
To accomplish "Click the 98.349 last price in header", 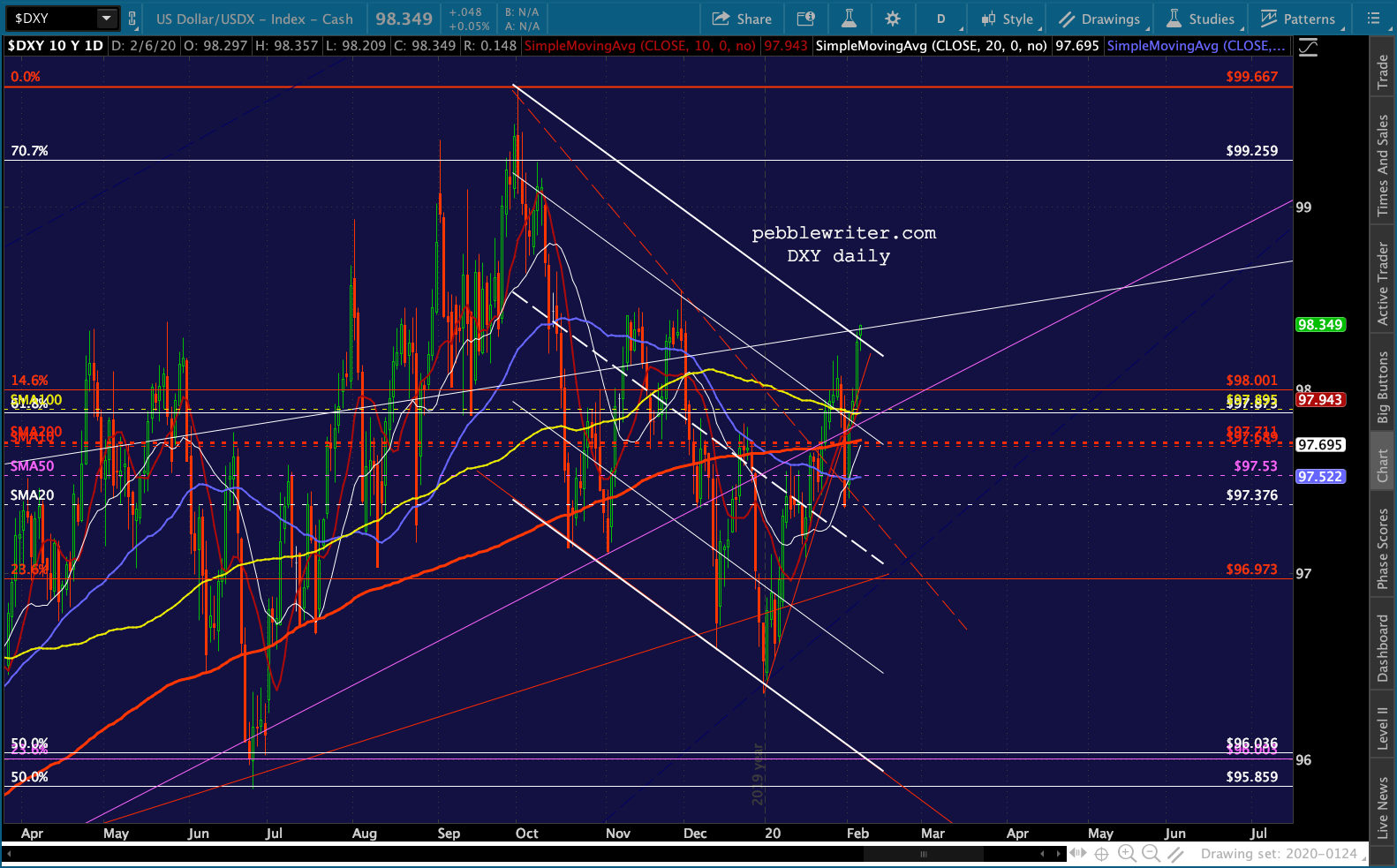I will 404,19.
